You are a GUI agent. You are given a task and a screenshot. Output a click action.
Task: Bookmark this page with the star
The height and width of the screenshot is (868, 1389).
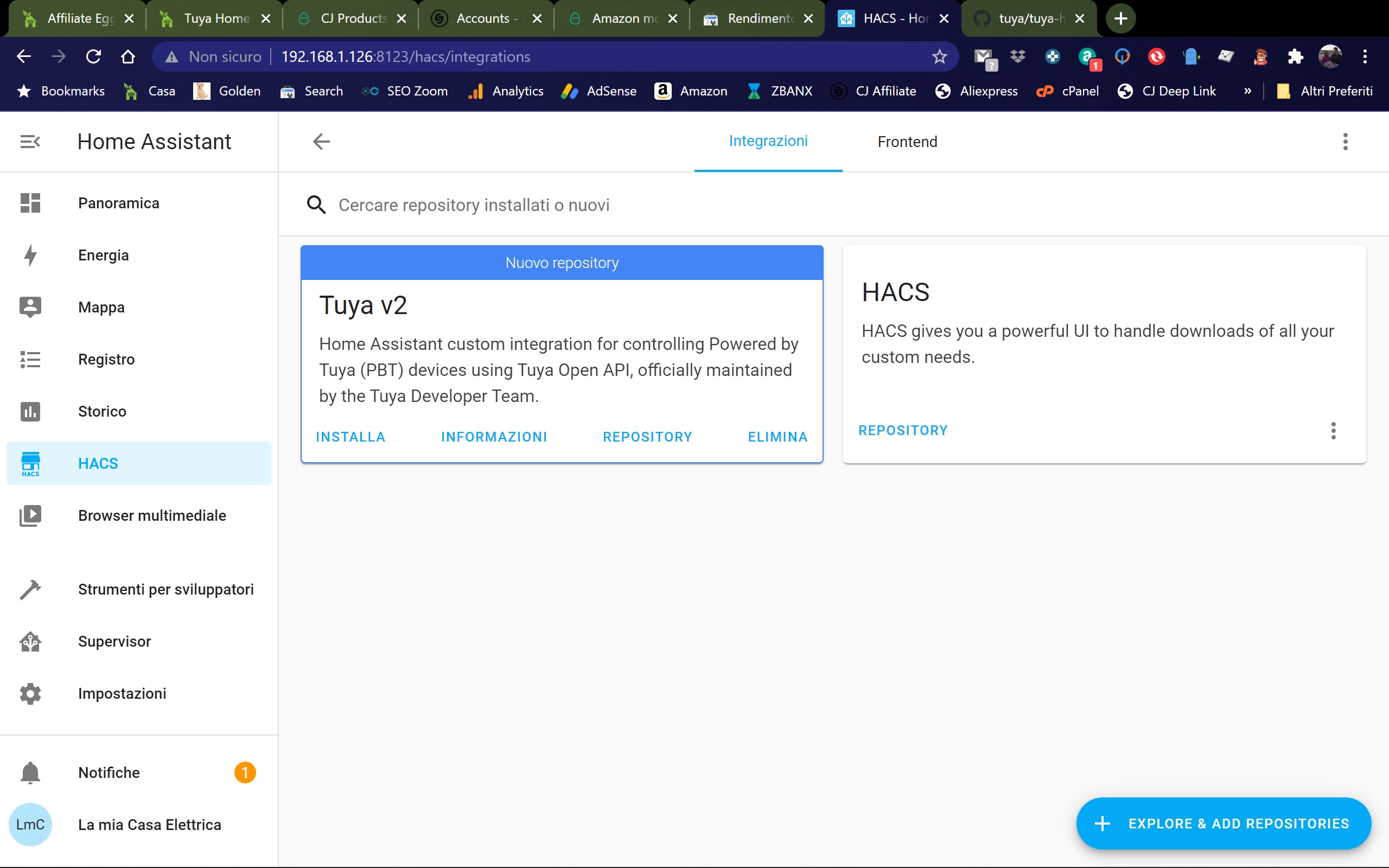click(939, 56)
